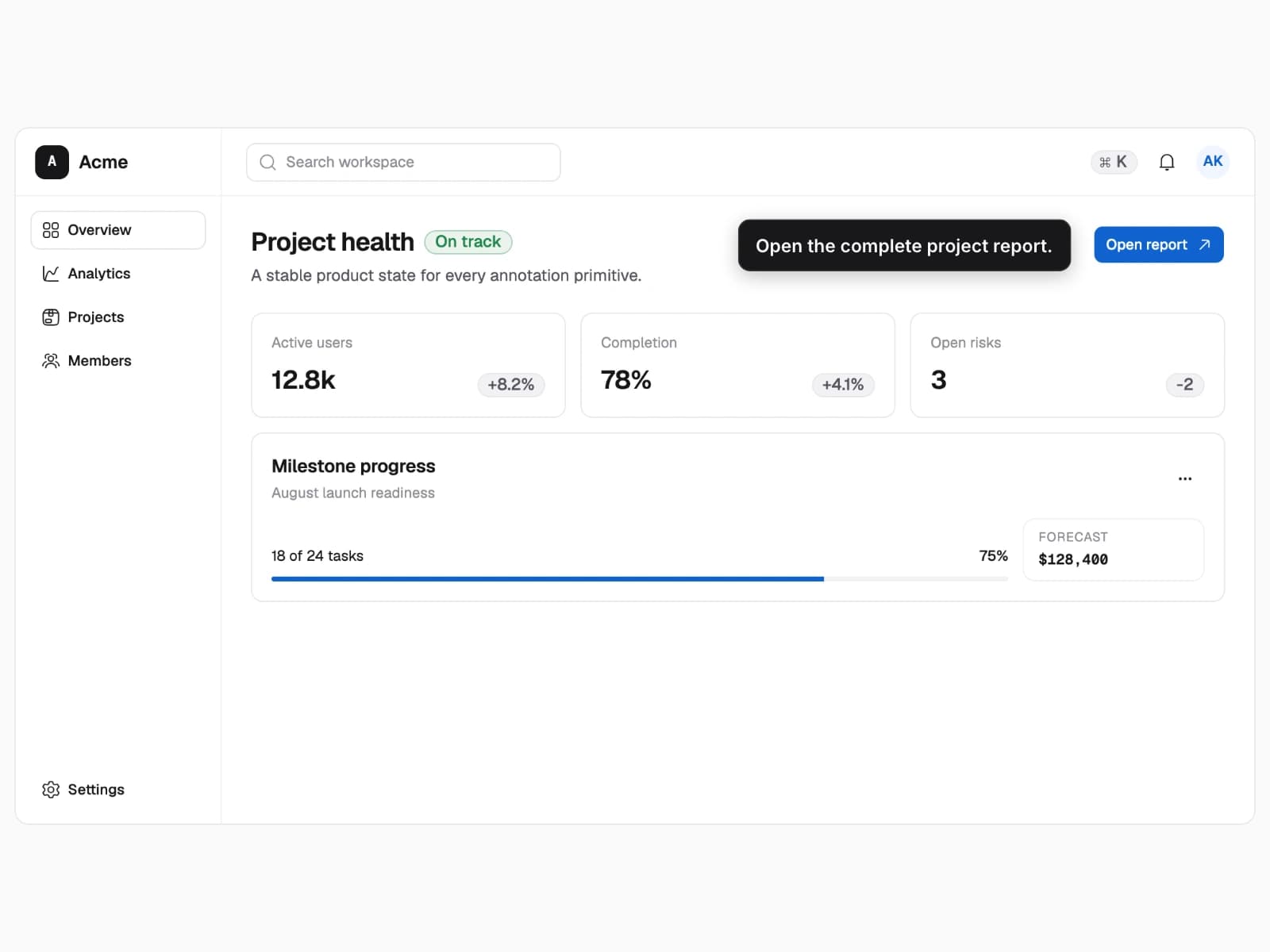Click August launch readiness subtitle
Image resolution: width=1270 pixels, height=952 pixels.
coord(353,493)
